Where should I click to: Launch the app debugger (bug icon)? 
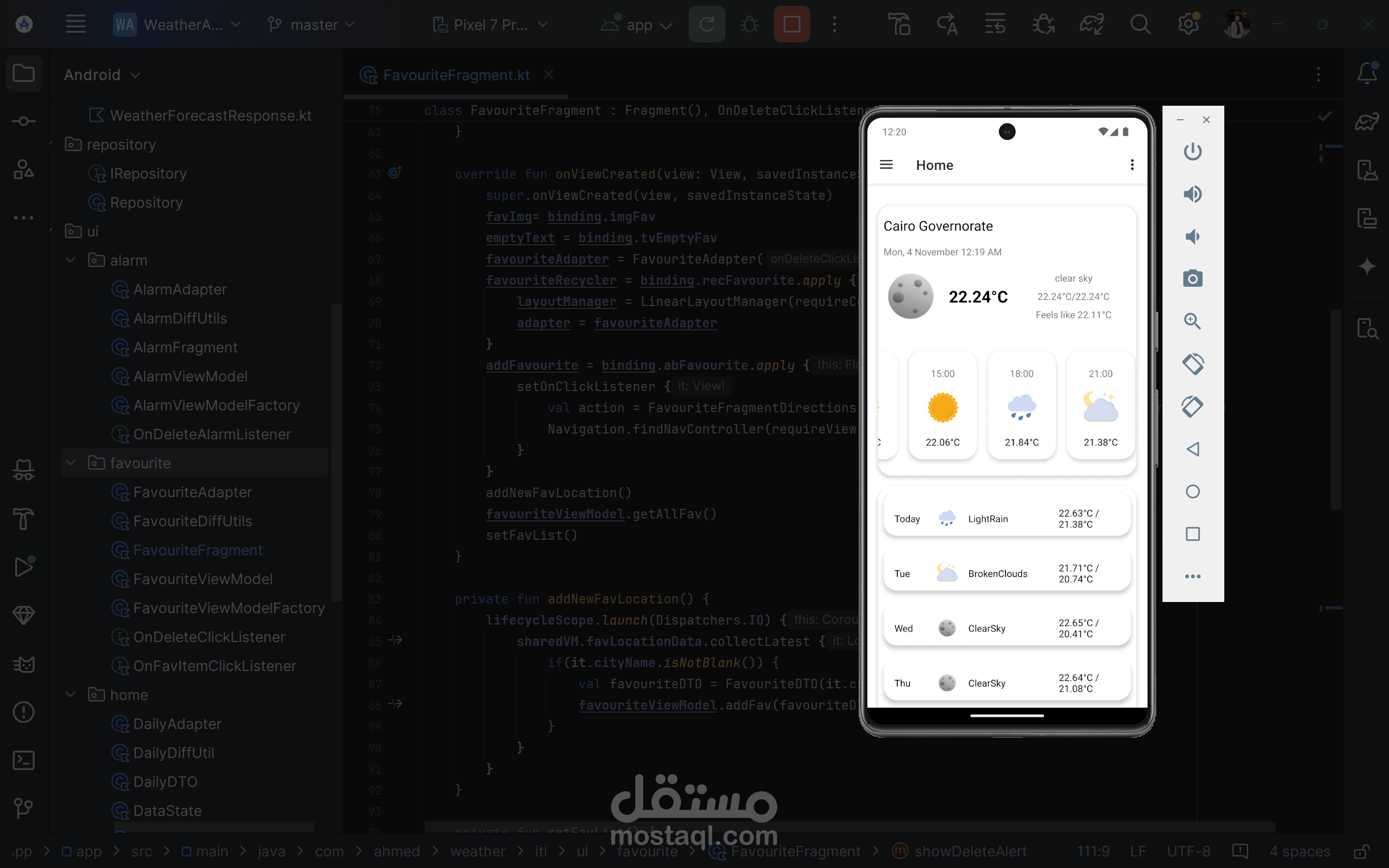pos(750,24)
